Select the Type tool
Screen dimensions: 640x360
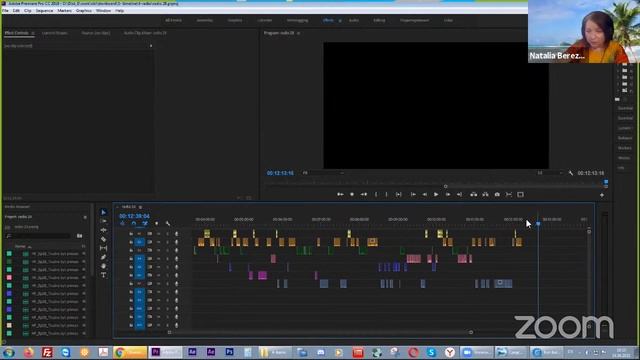(x=103, y=275)
